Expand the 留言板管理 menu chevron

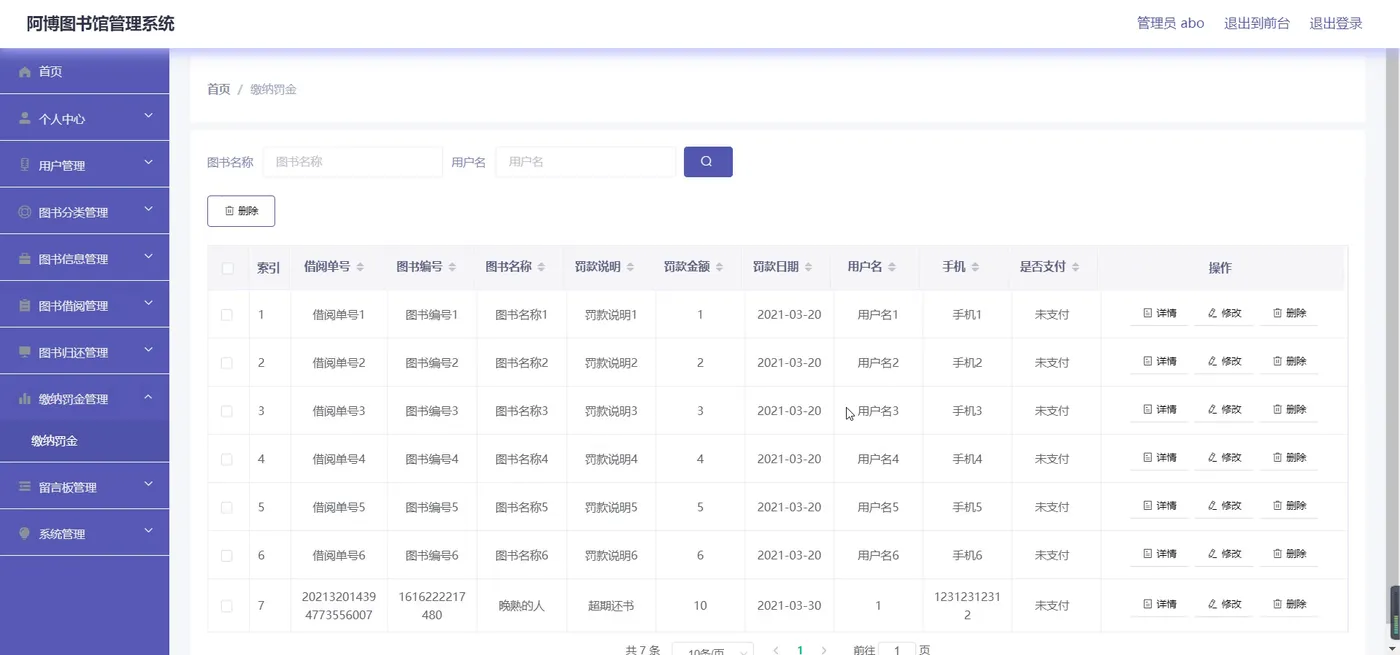[x=148, y=485]
